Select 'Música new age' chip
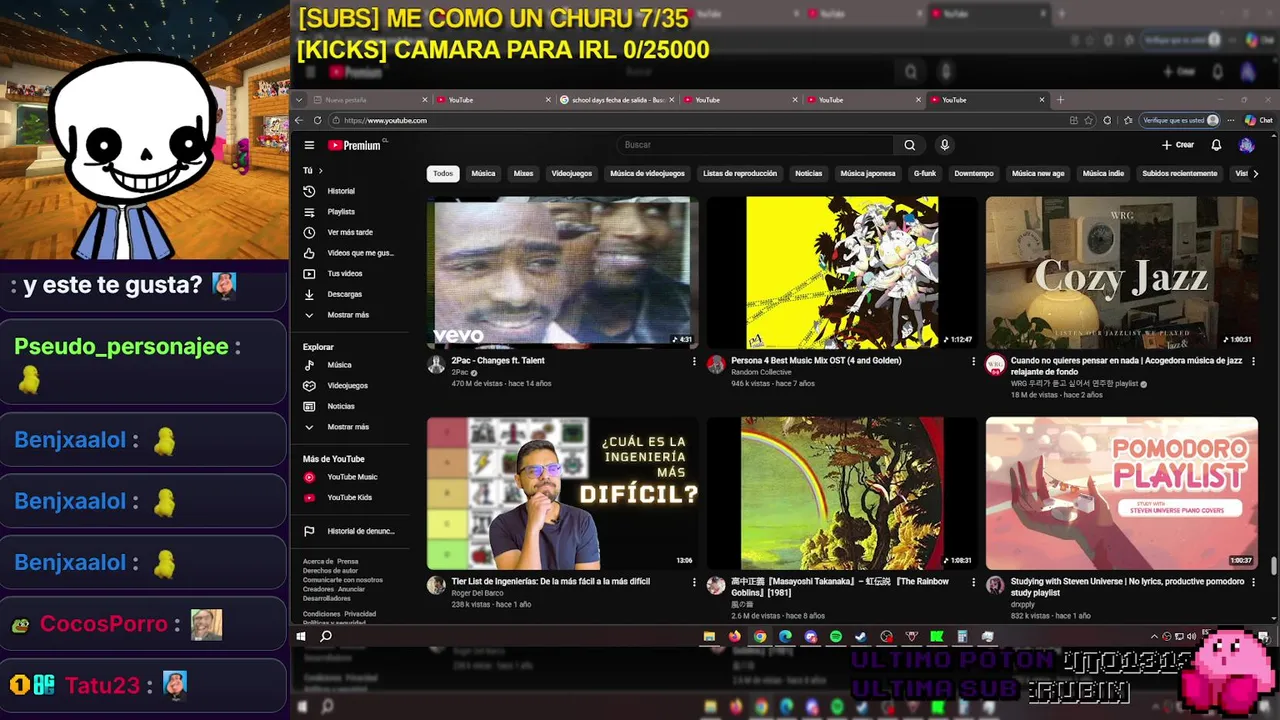The width and height of the screenshot is (1280, 720). [1038, 173]
